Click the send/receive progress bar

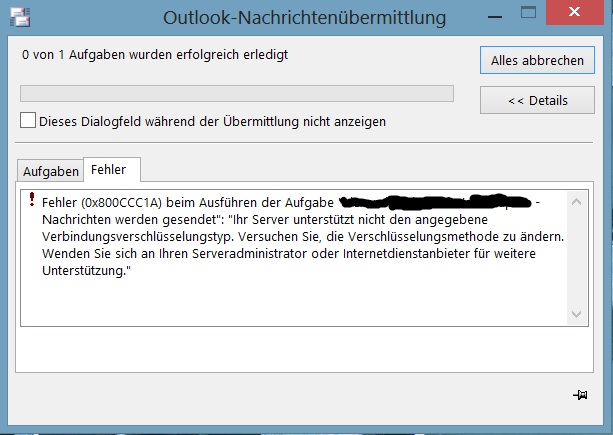pyautogui.click(x=237, y=93)
